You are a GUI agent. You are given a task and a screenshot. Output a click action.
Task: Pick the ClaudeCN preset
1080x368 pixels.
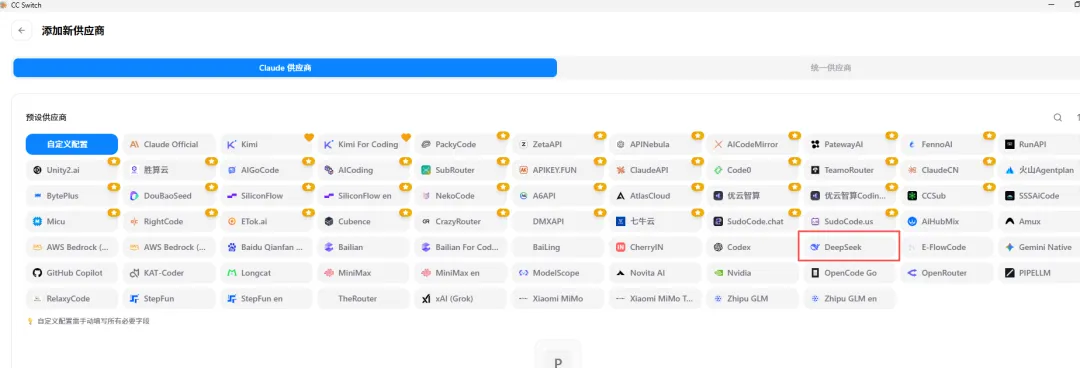pos(947,170)
